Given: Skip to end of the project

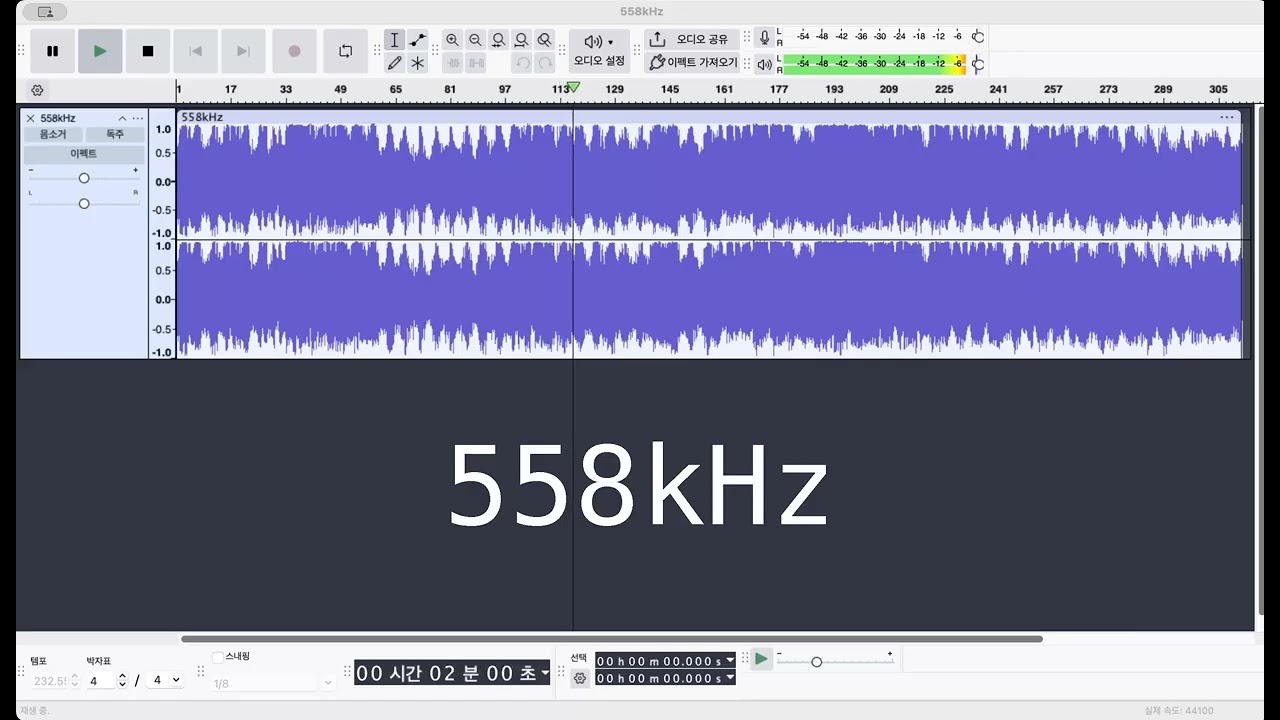Looking at the screenshot, I should pos(243,51).
